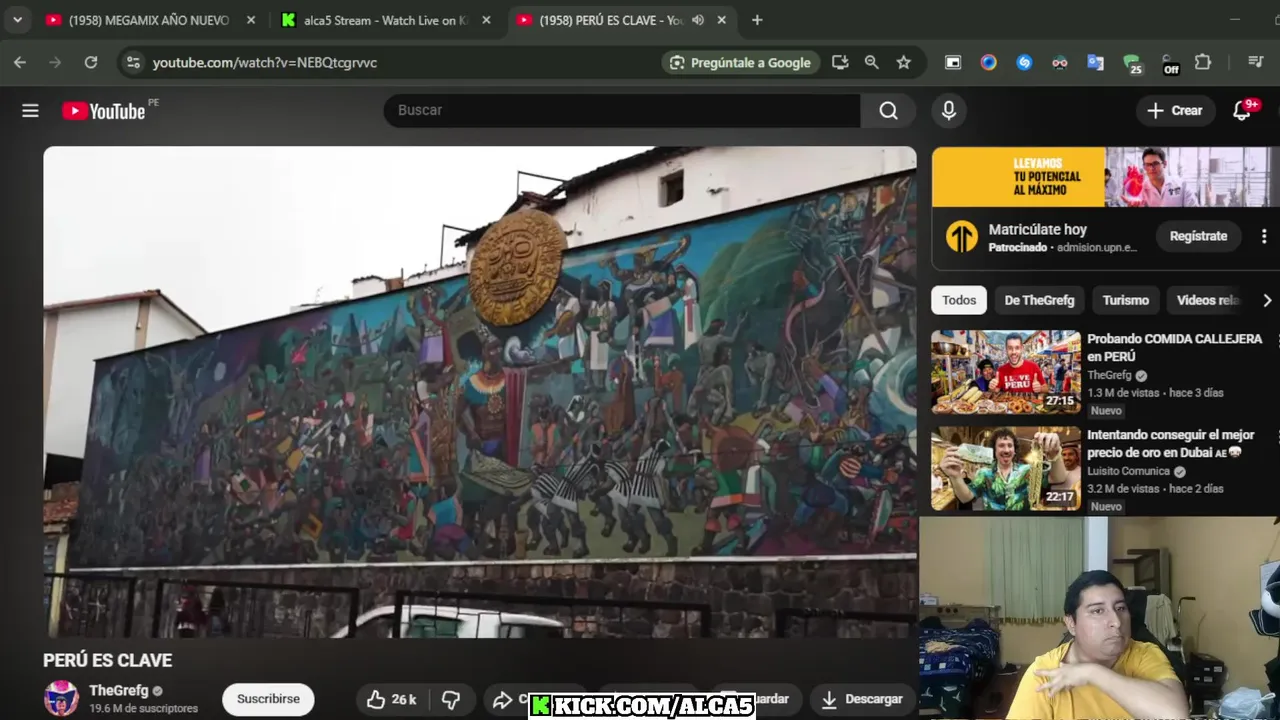1280x720 pixels.
Task: Open the notifications bell
Action: 1242,111
